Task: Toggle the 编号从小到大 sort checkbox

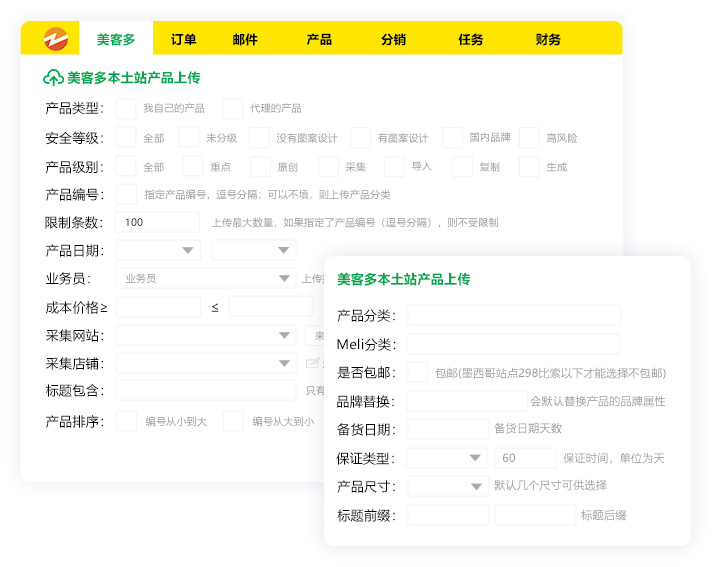Action: 126,421
